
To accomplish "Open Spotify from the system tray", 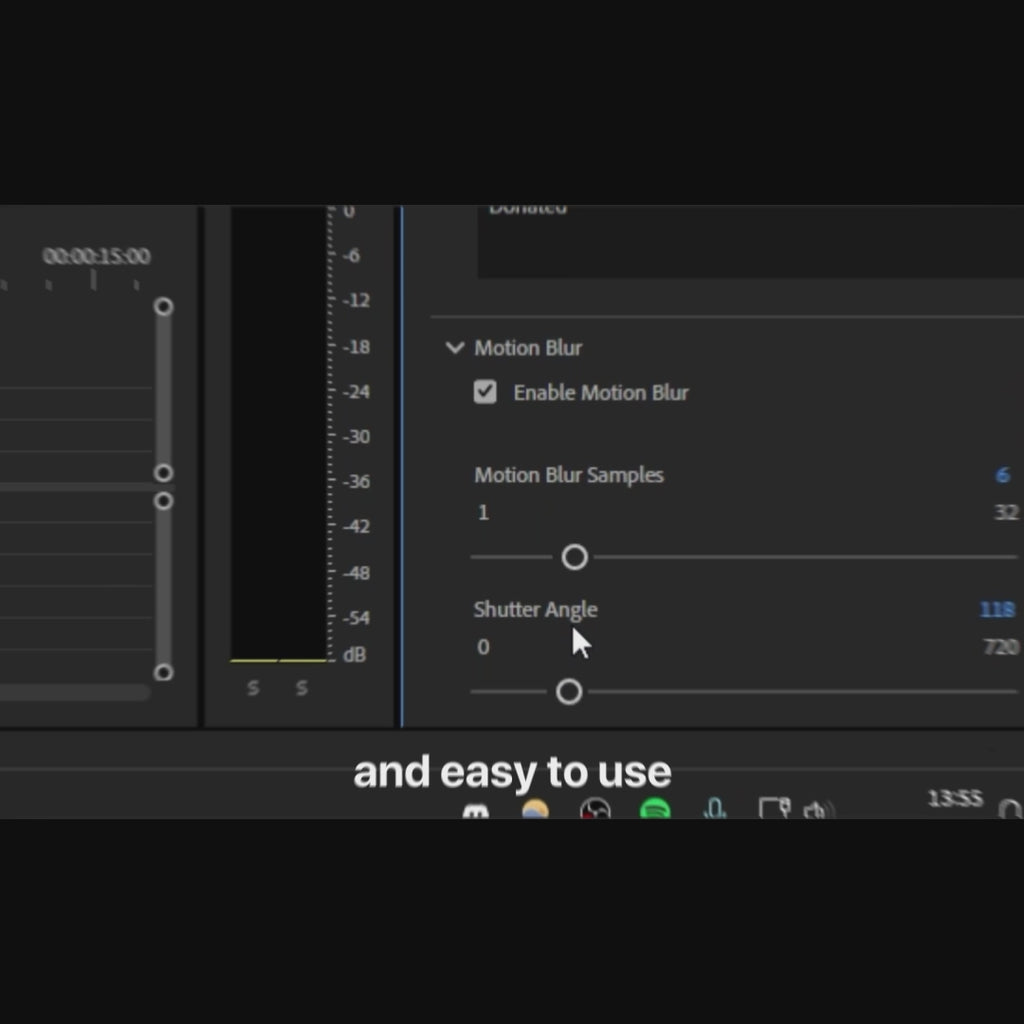I will [655, 809].
